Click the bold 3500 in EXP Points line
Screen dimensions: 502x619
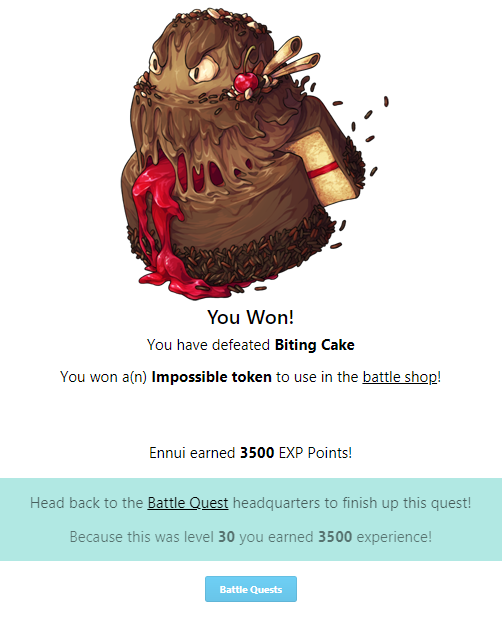tap(257, 452)
